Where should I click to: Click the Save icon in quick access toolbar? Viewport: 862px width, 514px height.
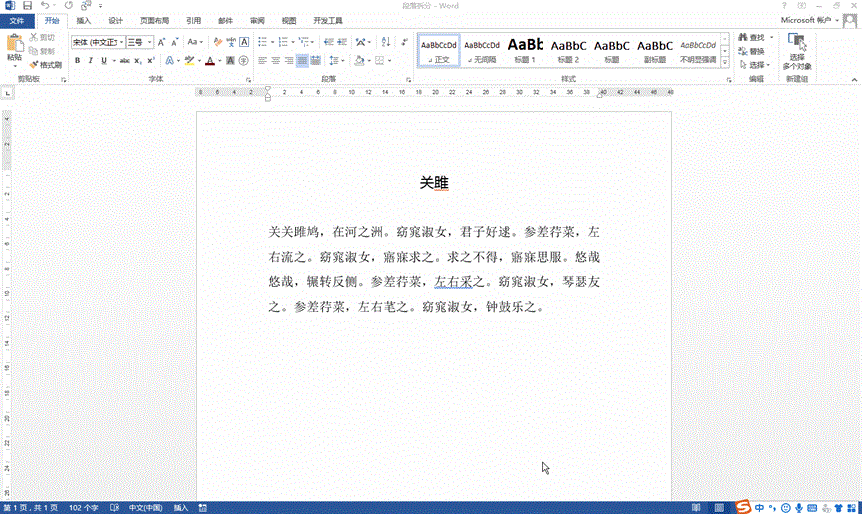(27, 6)
